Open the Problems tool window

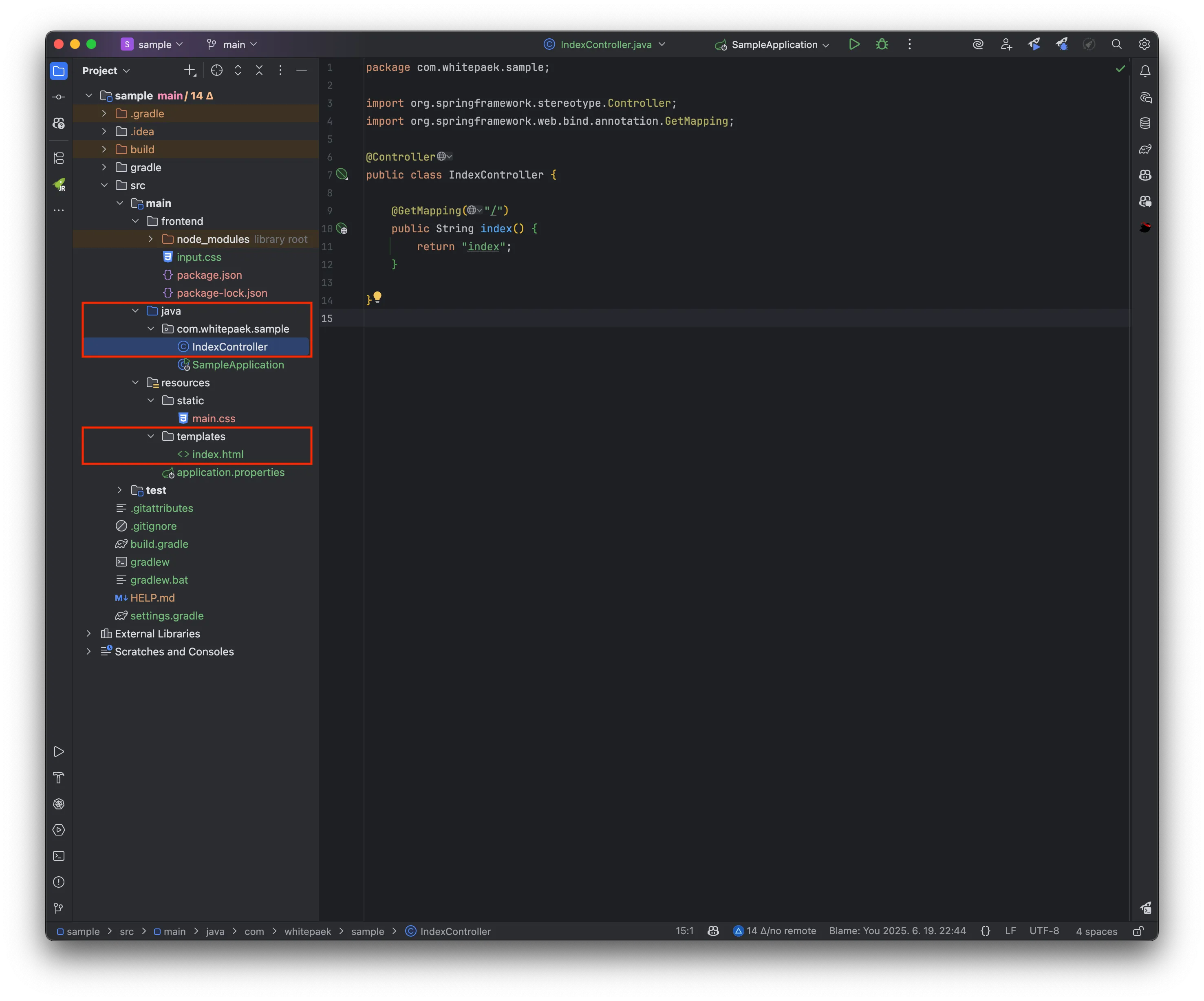[x=58, y=882]
